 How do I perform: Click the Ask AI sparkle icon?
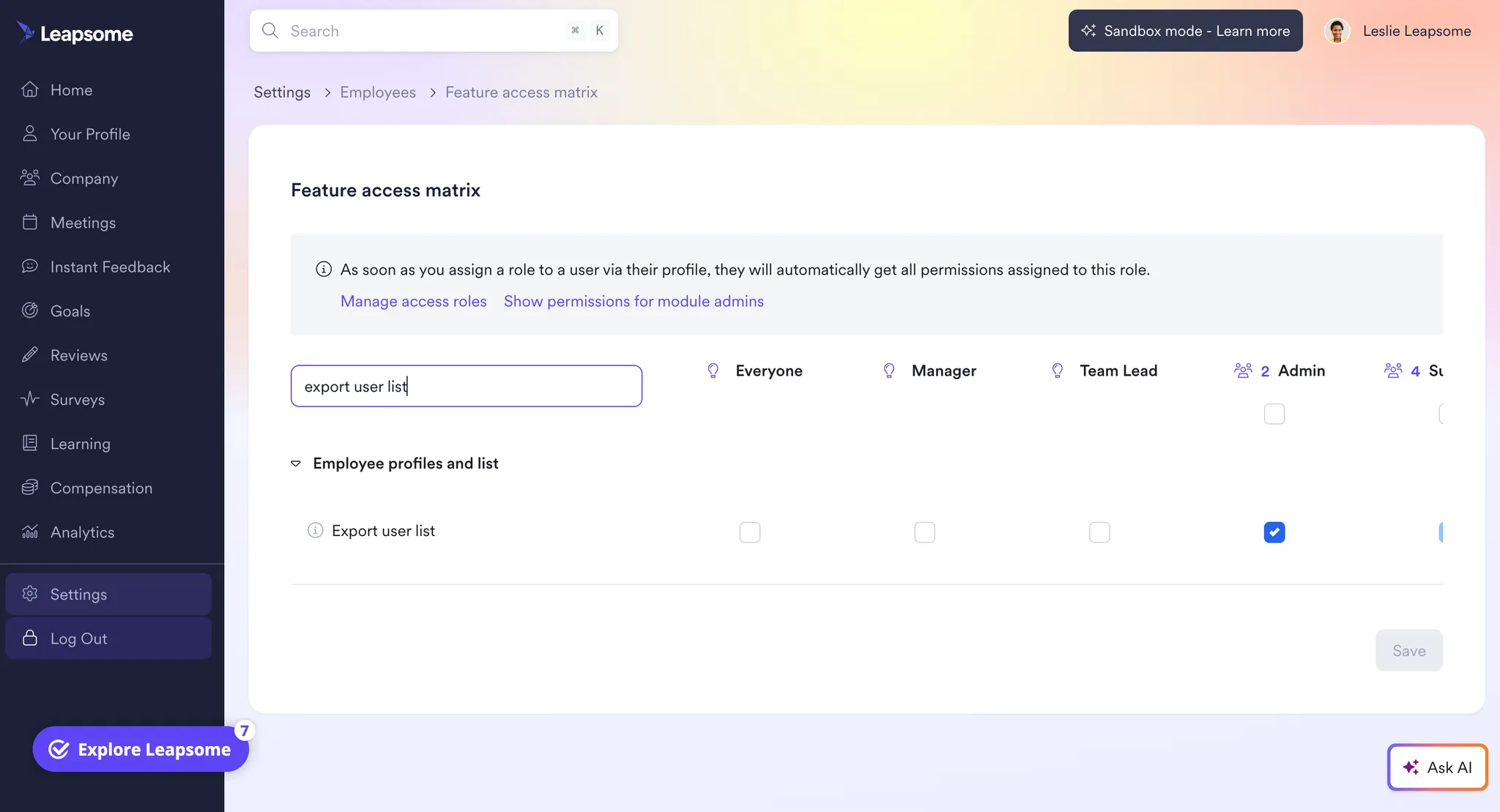pyautogui.click(x=1410, y=767)
